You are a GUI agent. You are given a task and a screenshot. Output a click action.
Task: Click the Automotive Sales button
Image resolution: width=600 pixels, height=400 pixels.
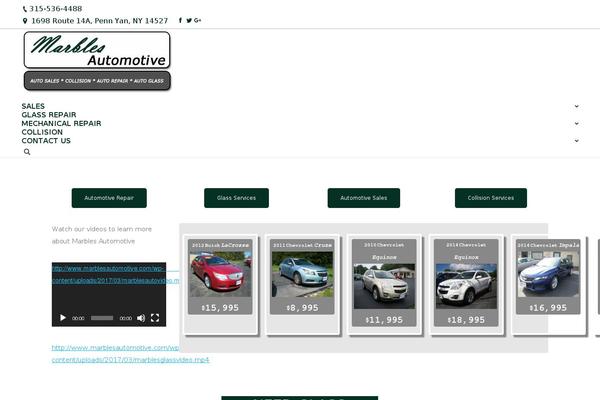click(364, 198)
